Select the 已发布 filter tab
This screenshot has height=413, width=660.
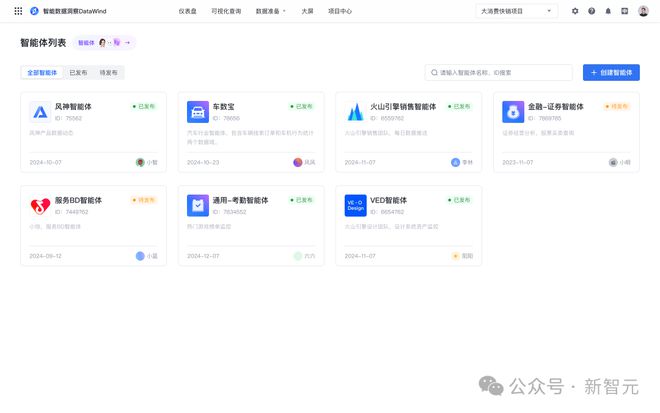(x=78, y=73)
